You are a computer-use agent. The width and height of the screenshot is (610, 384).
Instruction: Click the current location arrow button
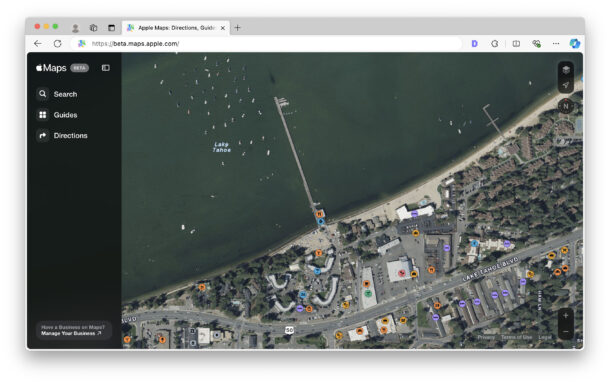coord(566,85)
